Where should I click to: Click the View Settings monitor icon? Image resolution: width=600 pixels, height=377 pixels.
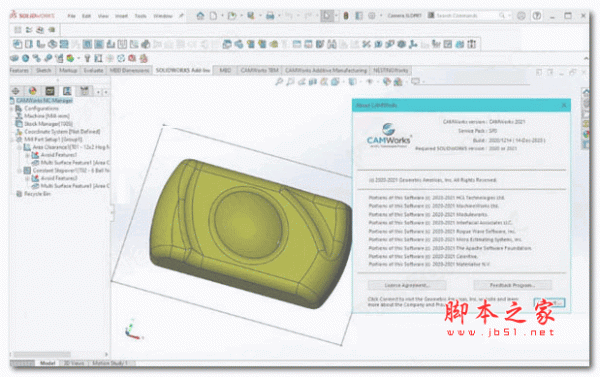[415, 82]
